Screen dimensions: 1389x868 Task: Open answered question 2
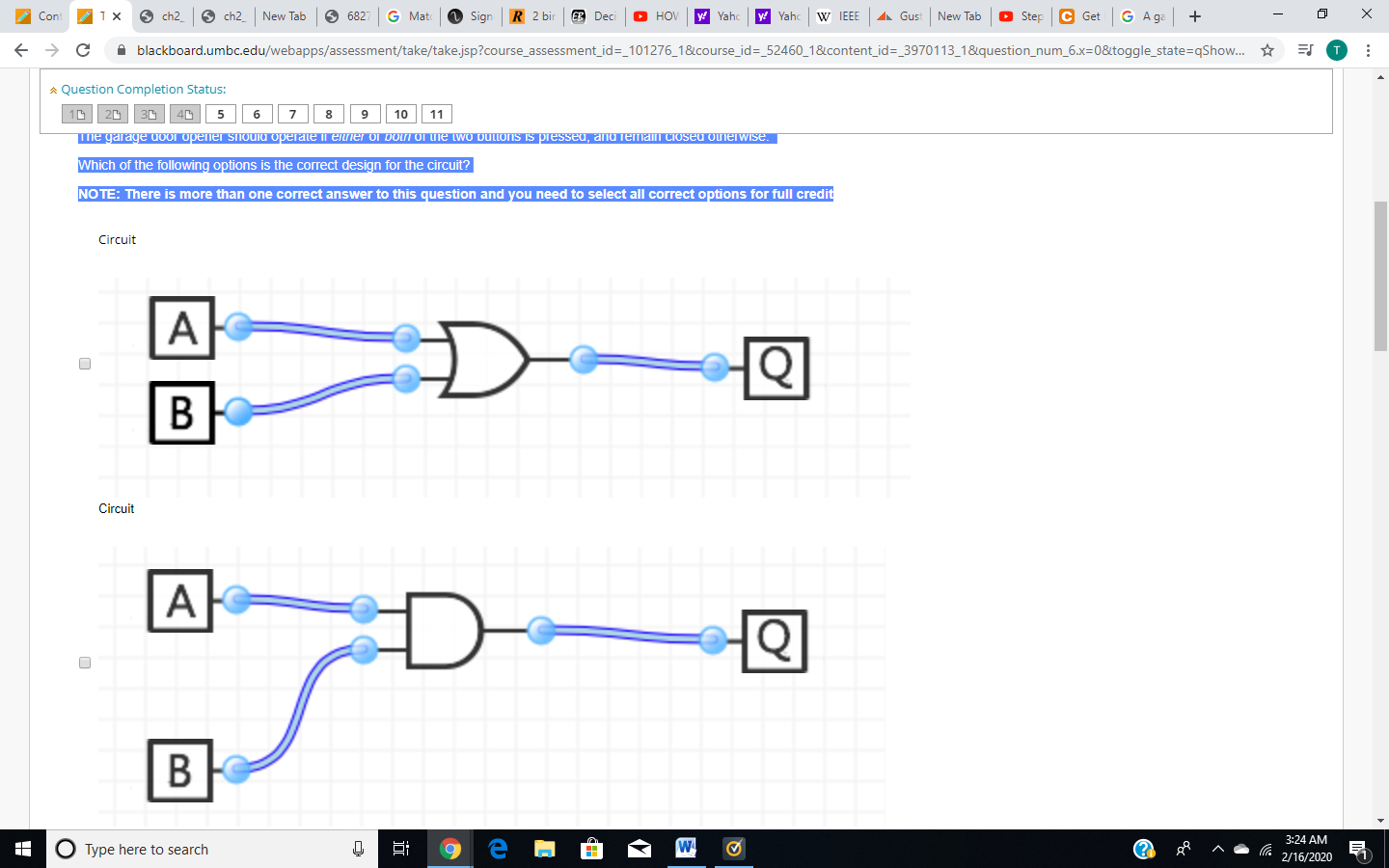tap(113, 114)
